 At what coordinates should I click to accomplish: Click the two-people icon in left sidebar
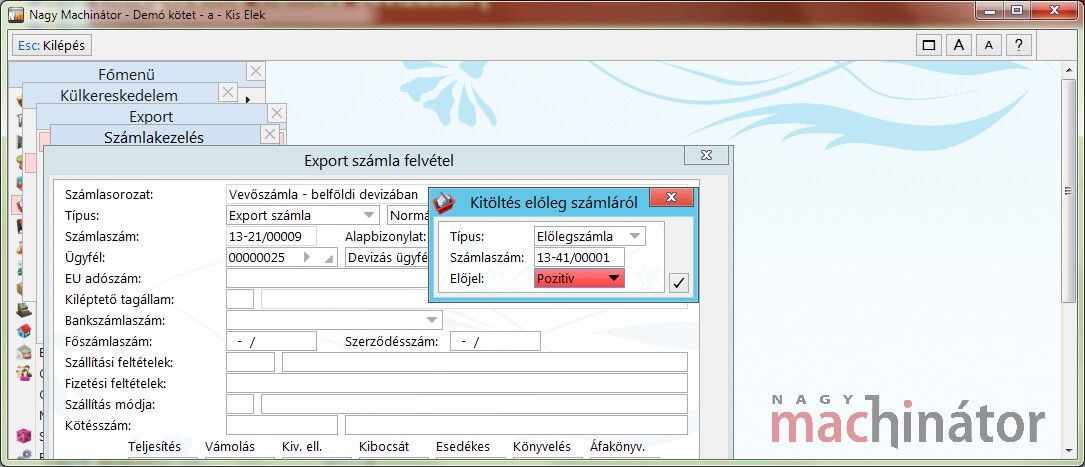[x=24, y=374]
